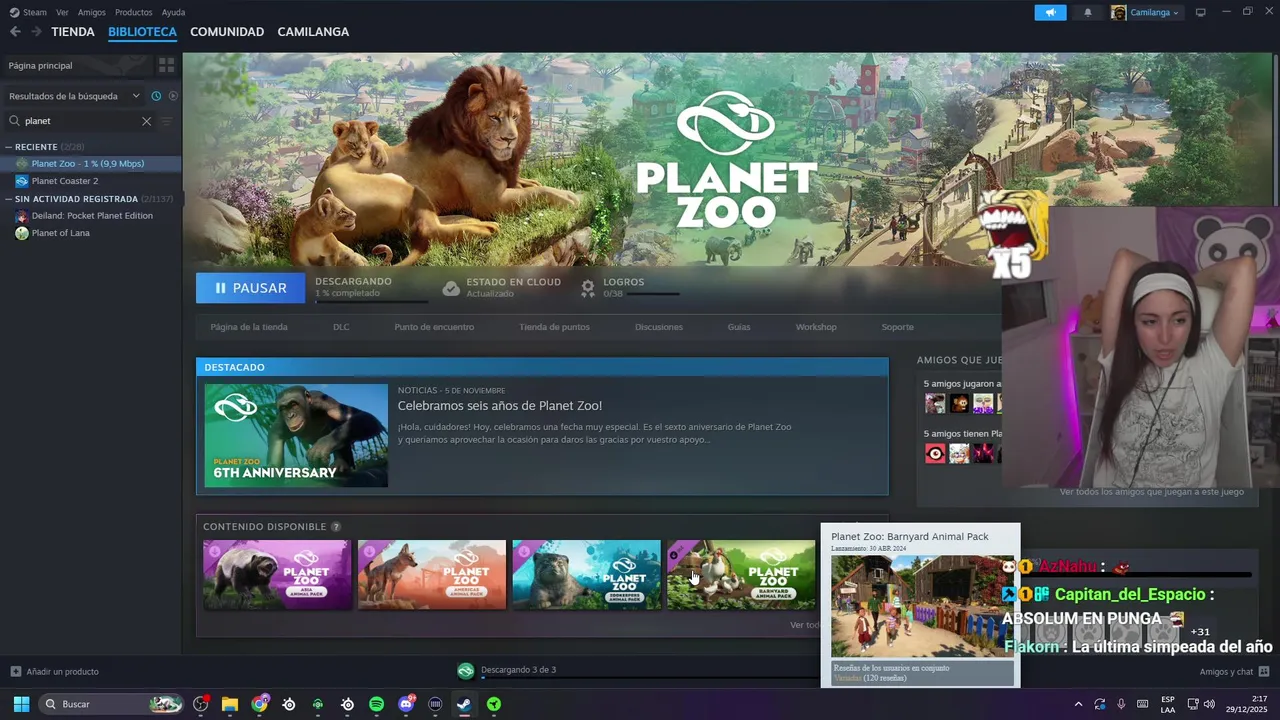This screenshot has width=1280, height=720.
Task: Open advanced filter options icon
Action: click(167, 121)
